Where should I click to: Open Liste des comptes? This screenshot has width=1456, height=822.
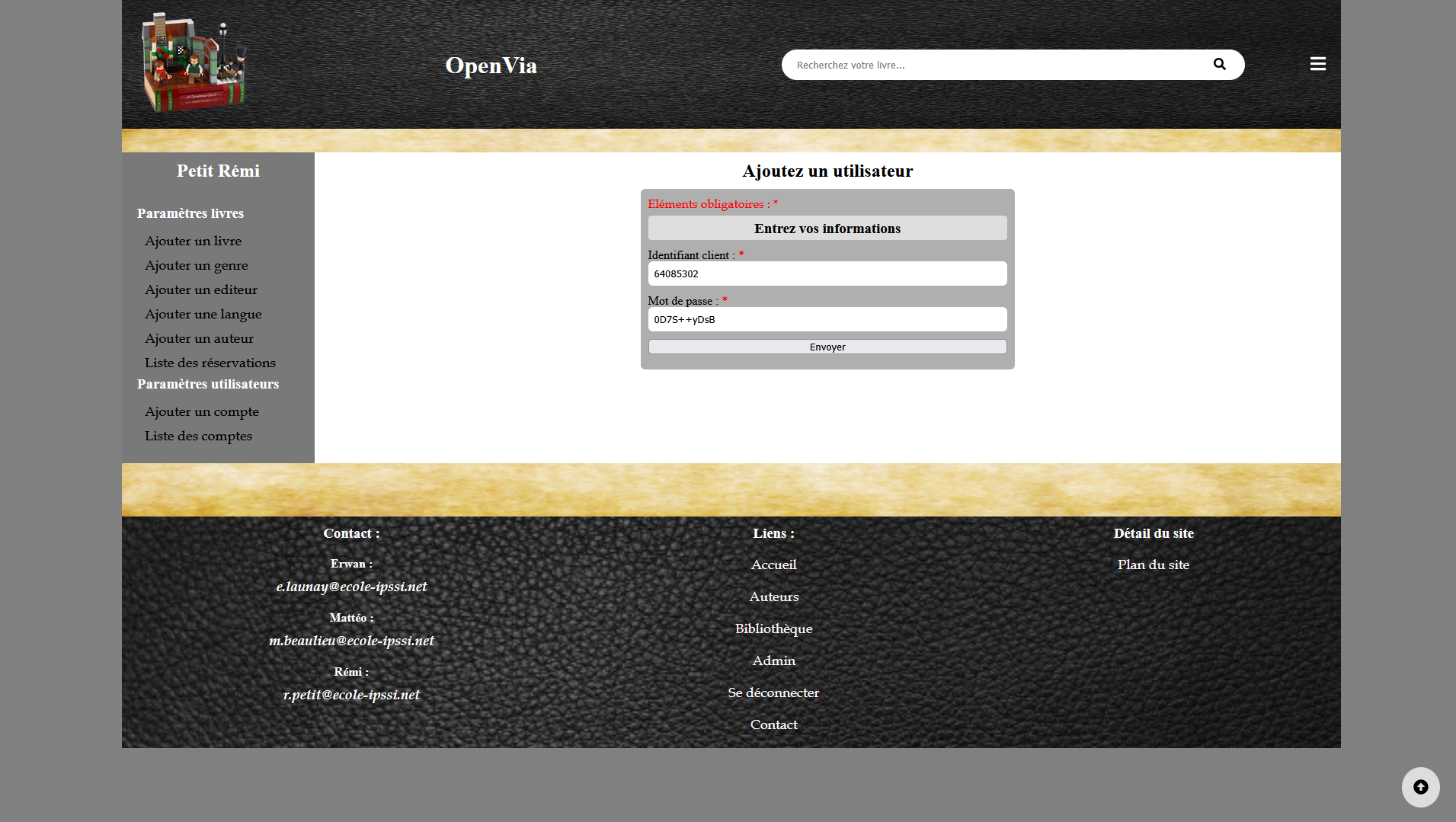(198, 436)
